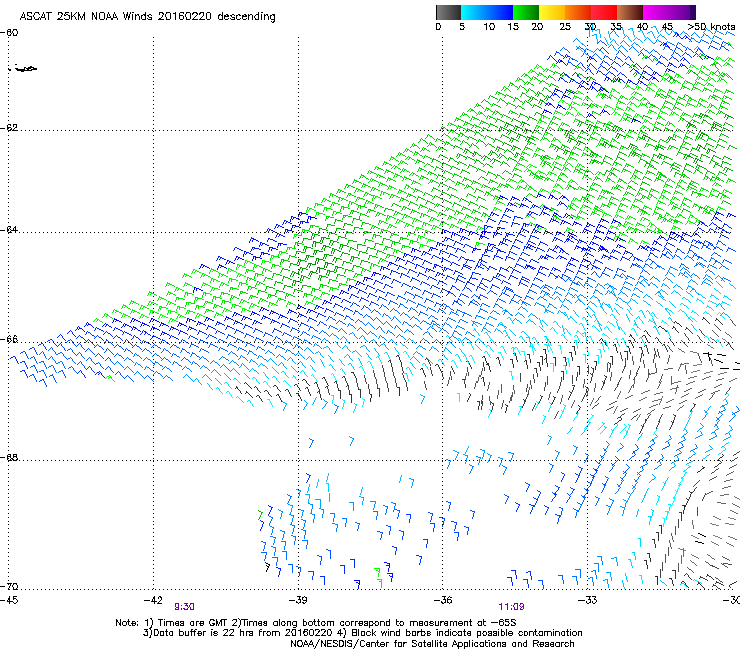Click the red 30-35 knots color segment
The width and height of the screenshot is (740, 650).
[604, 12]
